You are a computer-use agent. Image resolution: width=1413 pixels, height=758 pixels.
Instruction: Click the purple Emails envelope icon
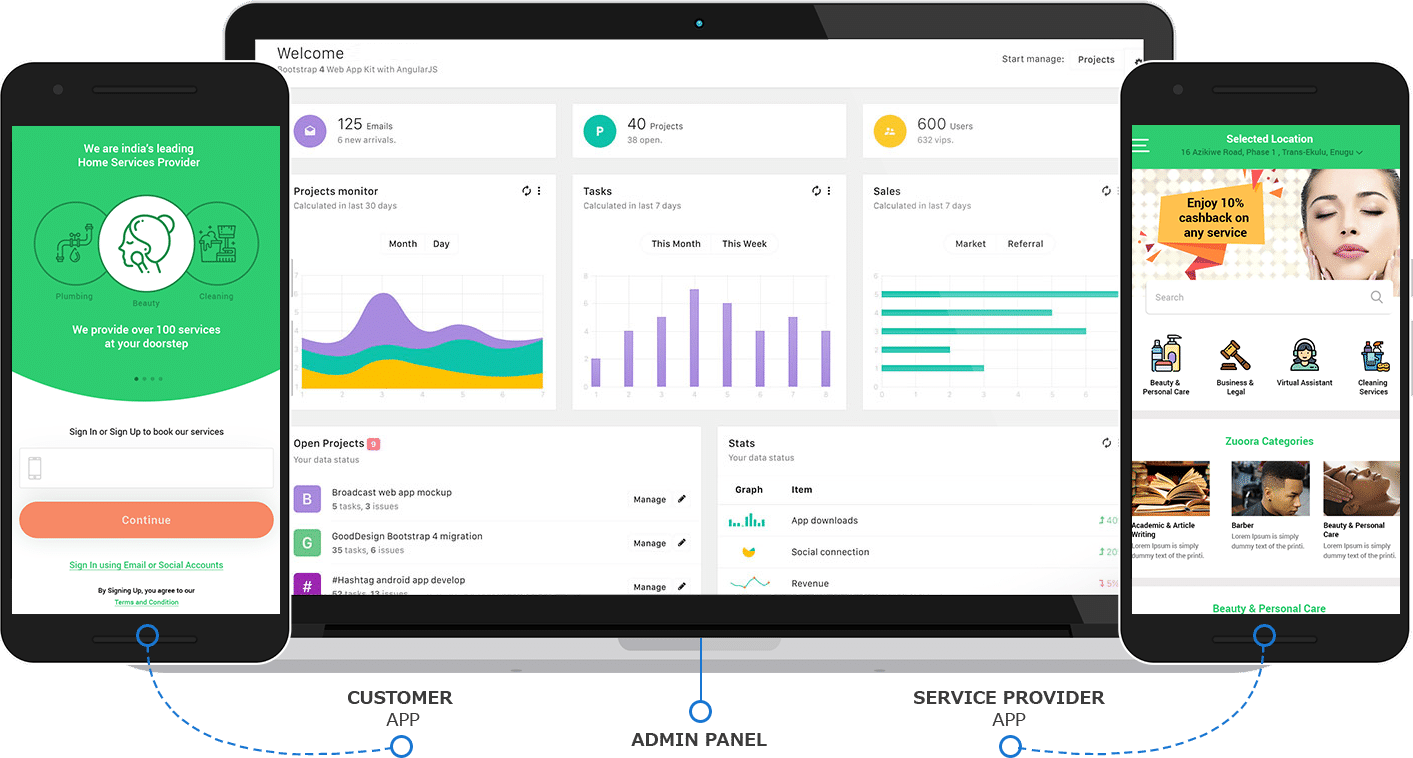[x=310, y=131]
